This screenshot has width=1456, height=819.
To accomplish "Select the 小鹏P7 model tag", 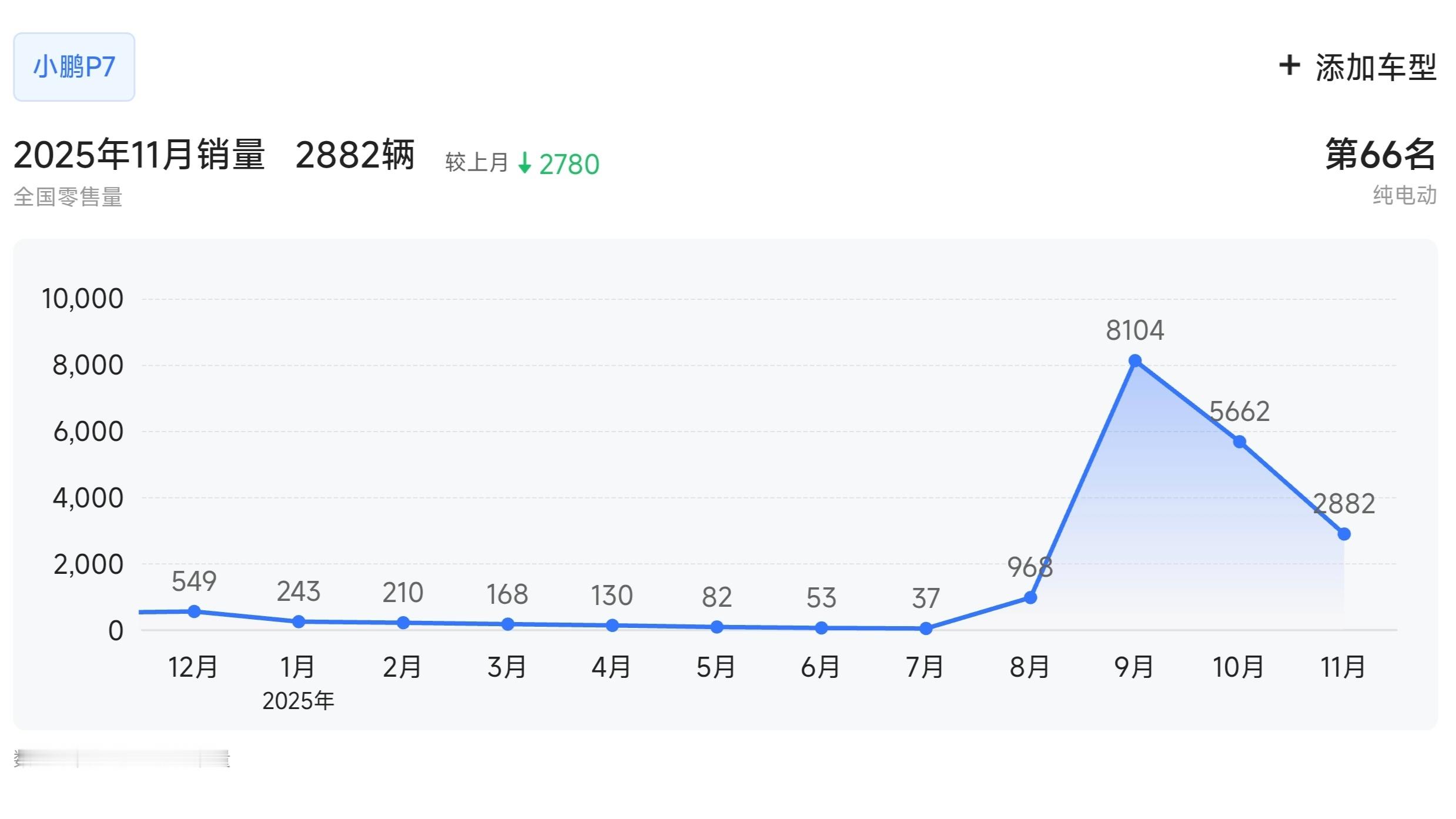I will (x=74, y=66).
